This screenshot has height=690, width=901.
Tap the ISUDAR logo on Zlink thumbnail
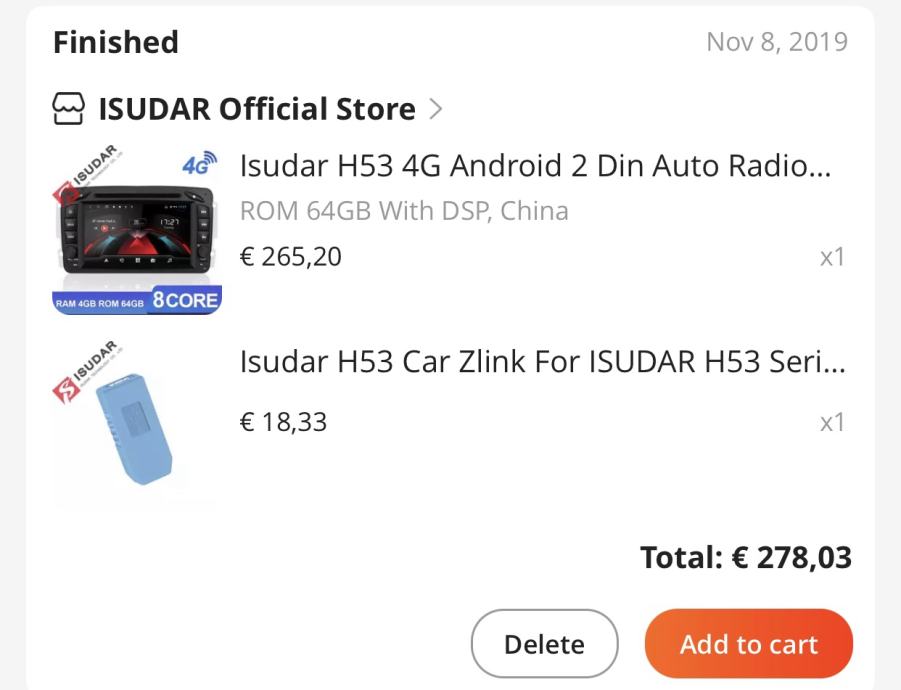(x=87, y=371)
